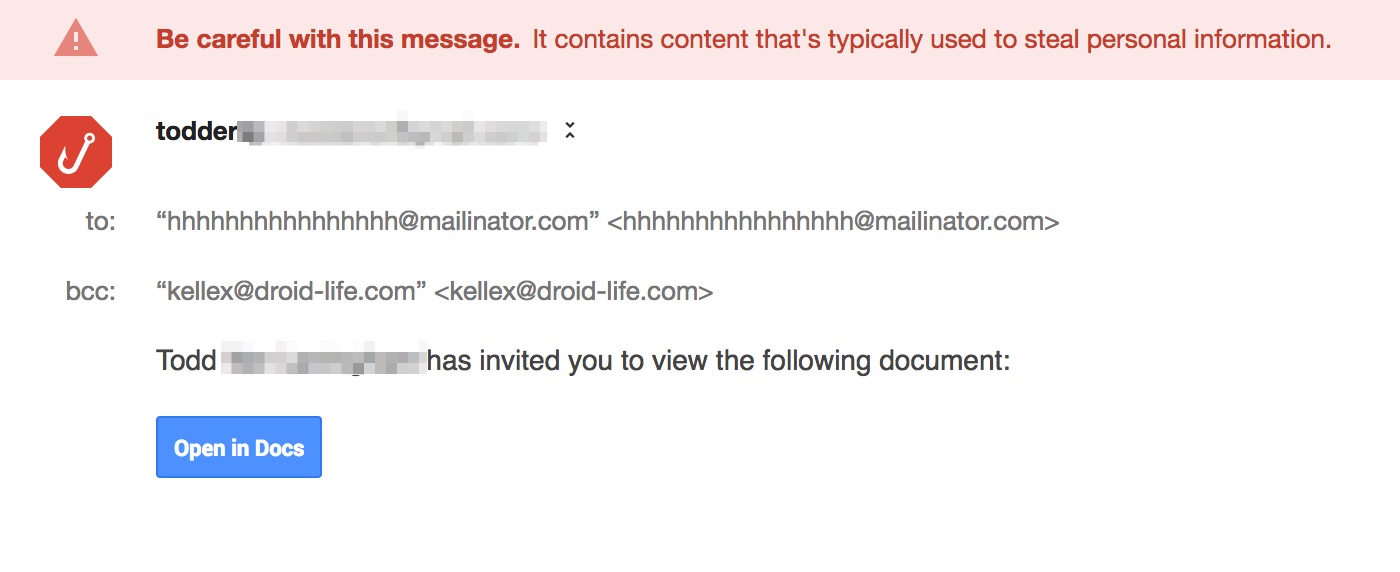Image resolution: width=1400 pixels, height=572 pixels.
Task: Click sender name "todder"
Action: point(197,131)
